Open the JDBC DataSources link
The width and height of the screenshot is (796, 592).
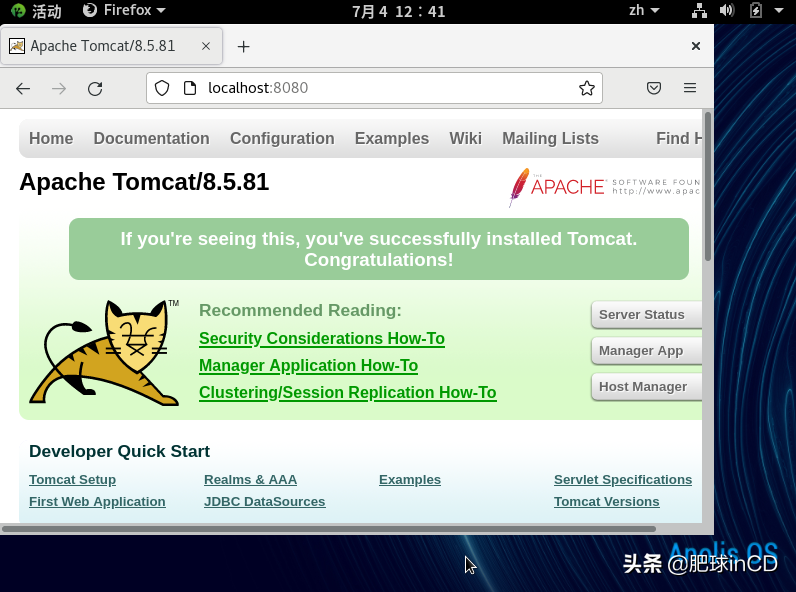[264, 502]
